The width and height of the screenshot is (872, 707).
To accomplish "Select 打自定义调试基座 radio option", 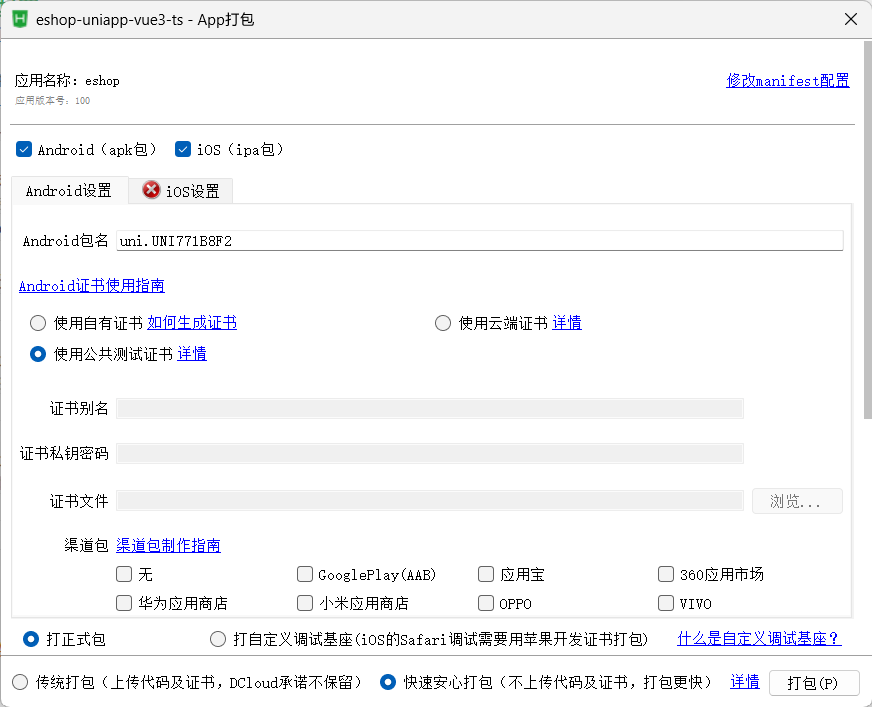I will (x=218, y=639).
